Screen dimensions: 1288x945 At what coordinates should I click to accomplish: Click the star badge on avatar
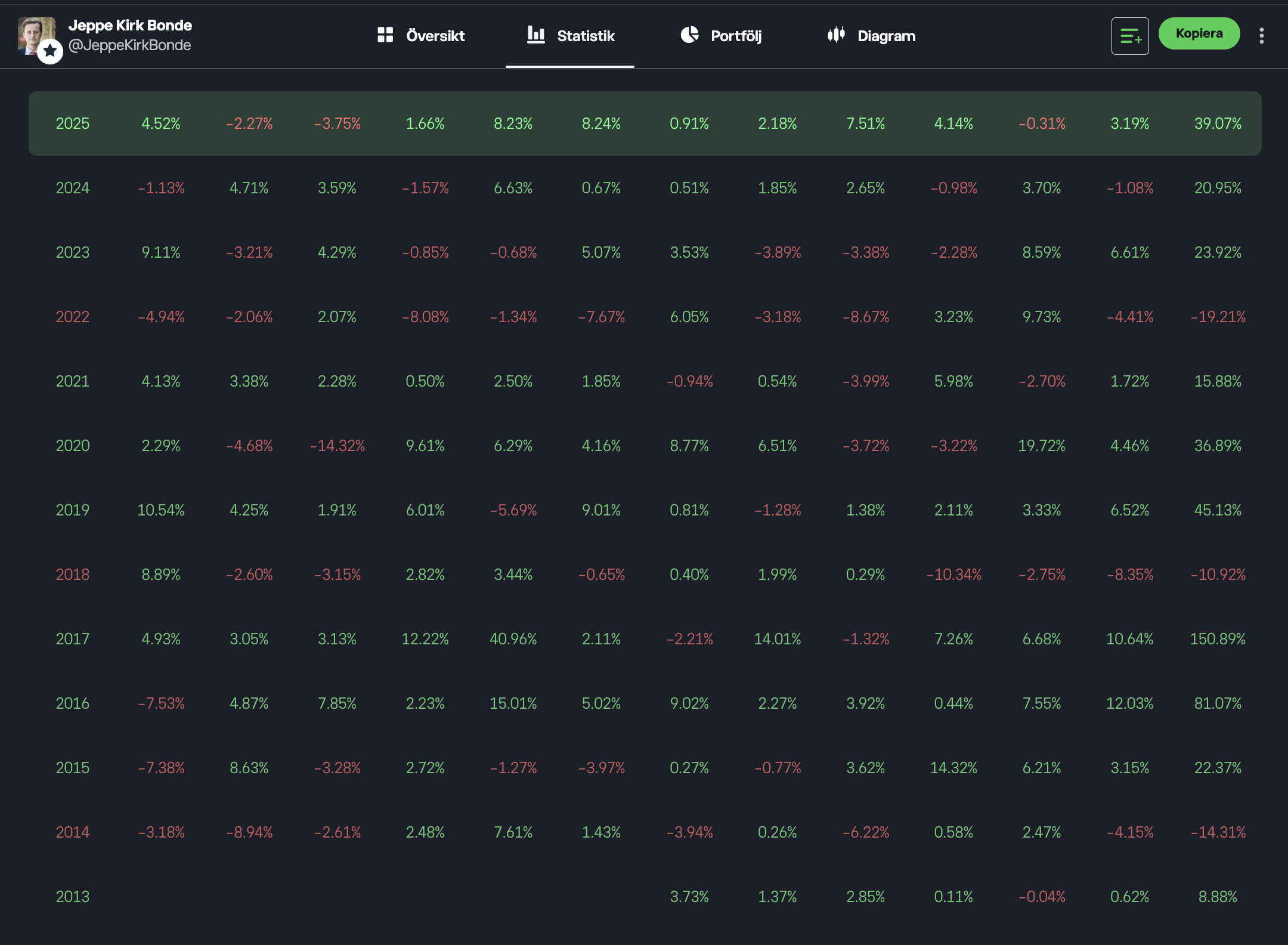[50, 51]
